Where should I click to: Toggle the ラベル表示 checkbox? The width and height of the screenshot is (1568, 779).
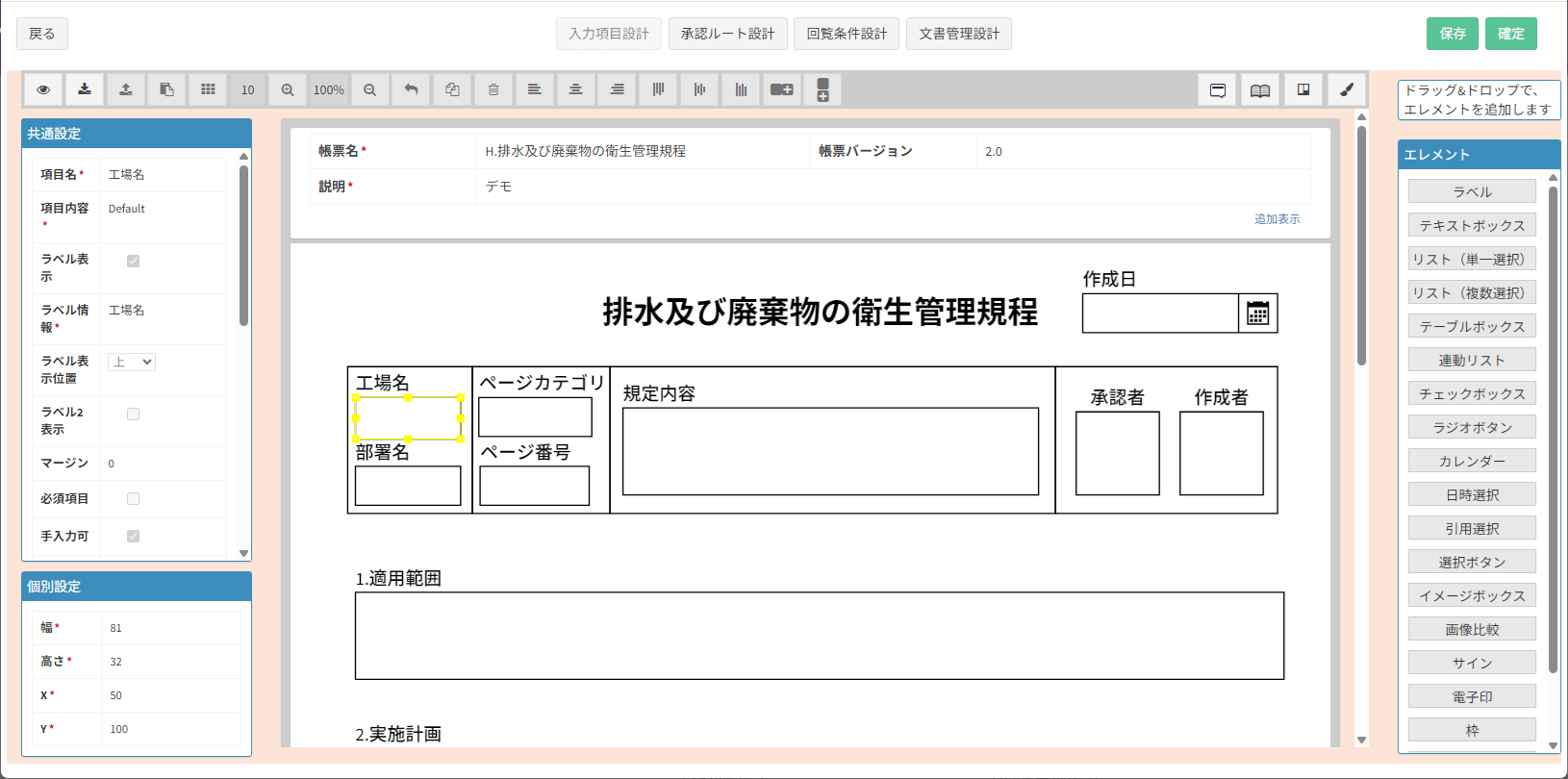[x=134, y=261]
